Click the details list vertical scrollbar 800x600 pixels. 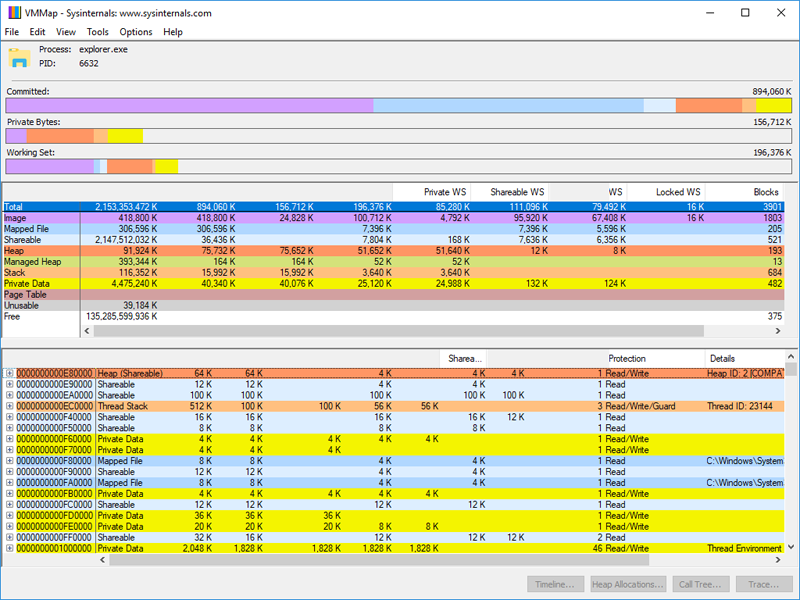792,450
